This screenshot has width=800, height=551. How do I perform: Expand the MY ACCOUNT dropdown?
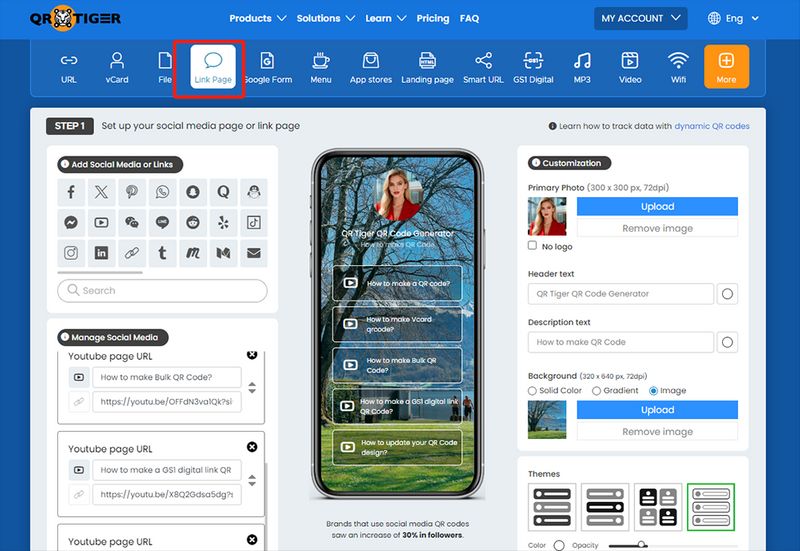click(641, 18)
